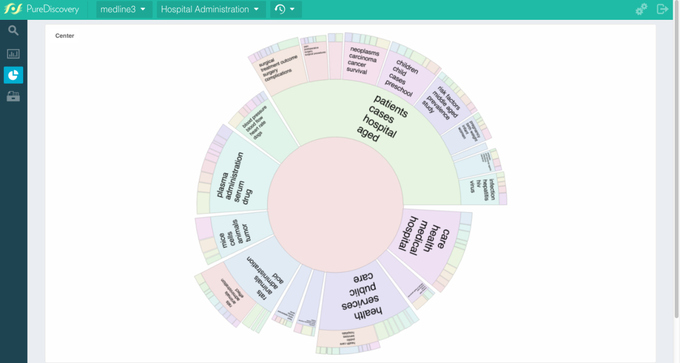
Task: Click the PureDiscovery logo
Action: pyautogui.click(x=42, y=9)
